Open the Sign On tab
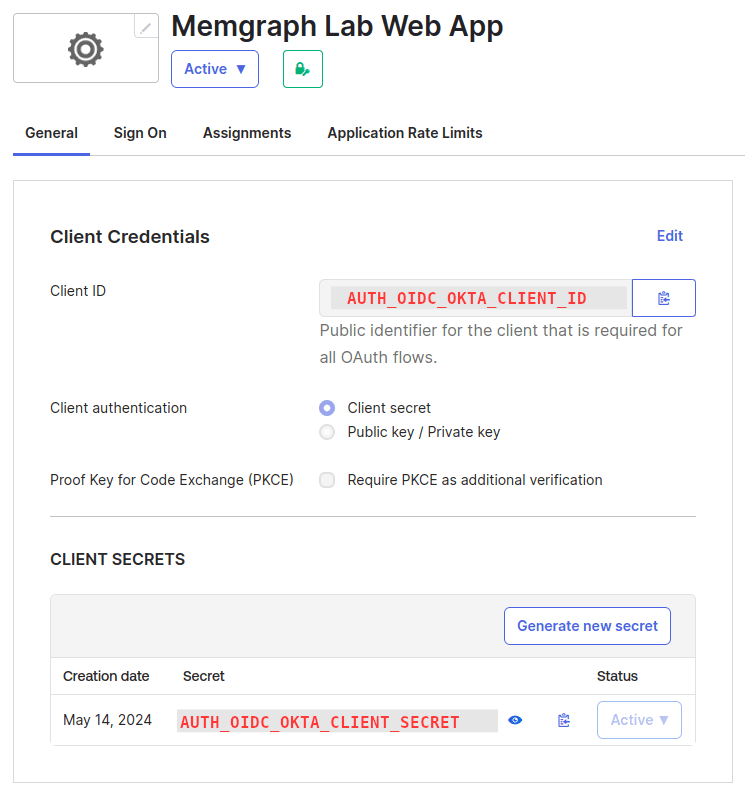This screenshot has height=797, width=745. click(140, 133)
